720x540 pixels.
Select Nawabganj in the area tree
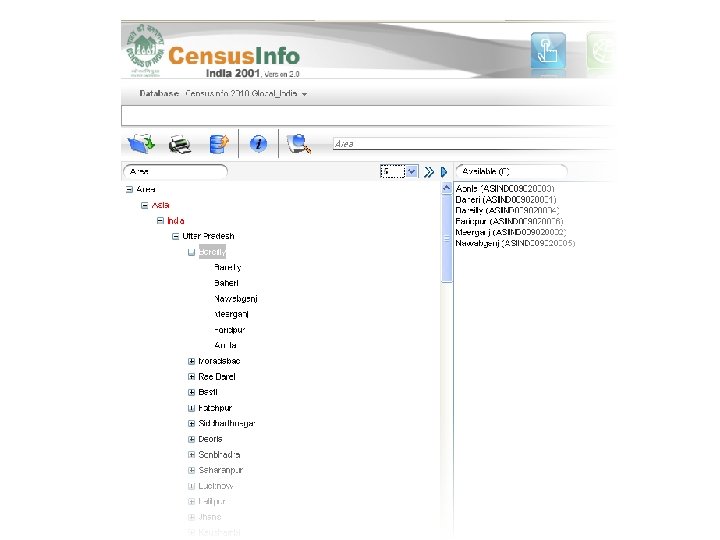236,299
